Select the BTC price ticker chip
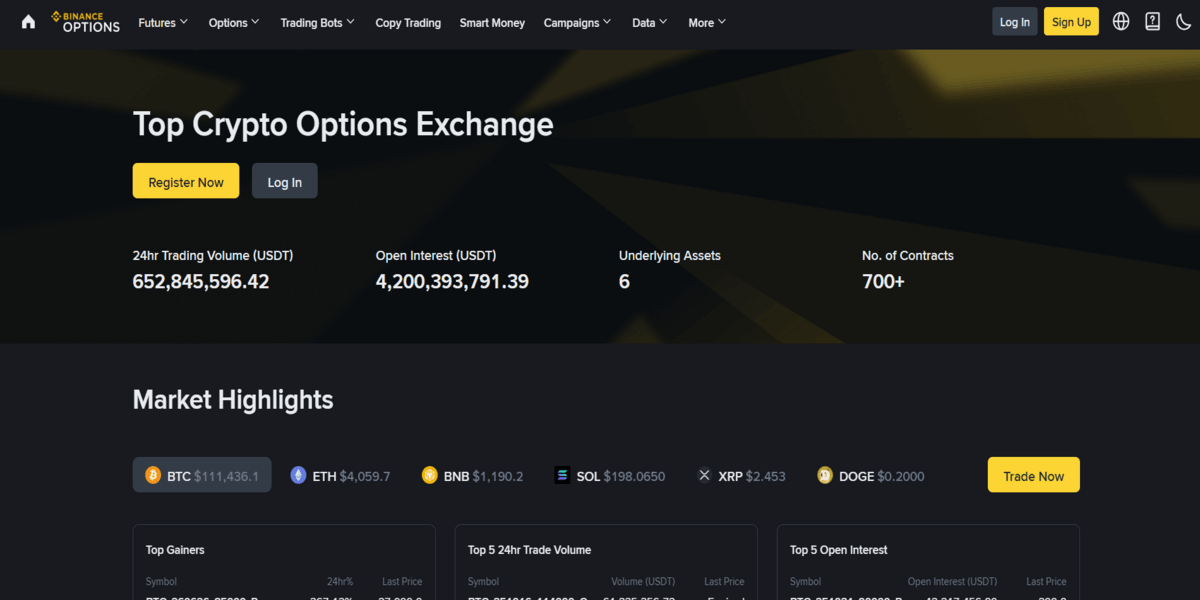1200x600 pixels. pos(201,475)
